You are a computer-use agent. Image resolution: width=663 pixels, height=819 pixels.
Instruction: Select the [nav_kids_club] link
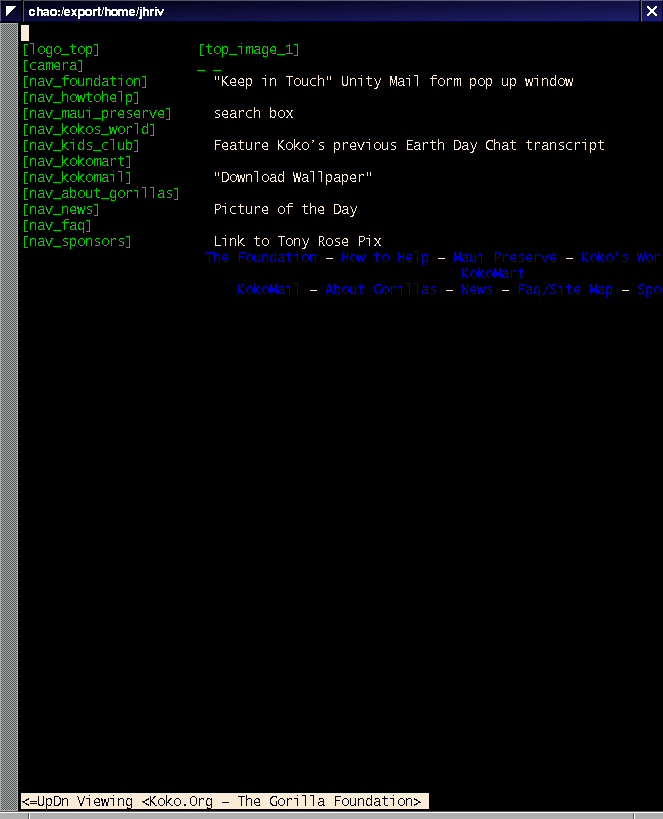(x=81, y=145)
